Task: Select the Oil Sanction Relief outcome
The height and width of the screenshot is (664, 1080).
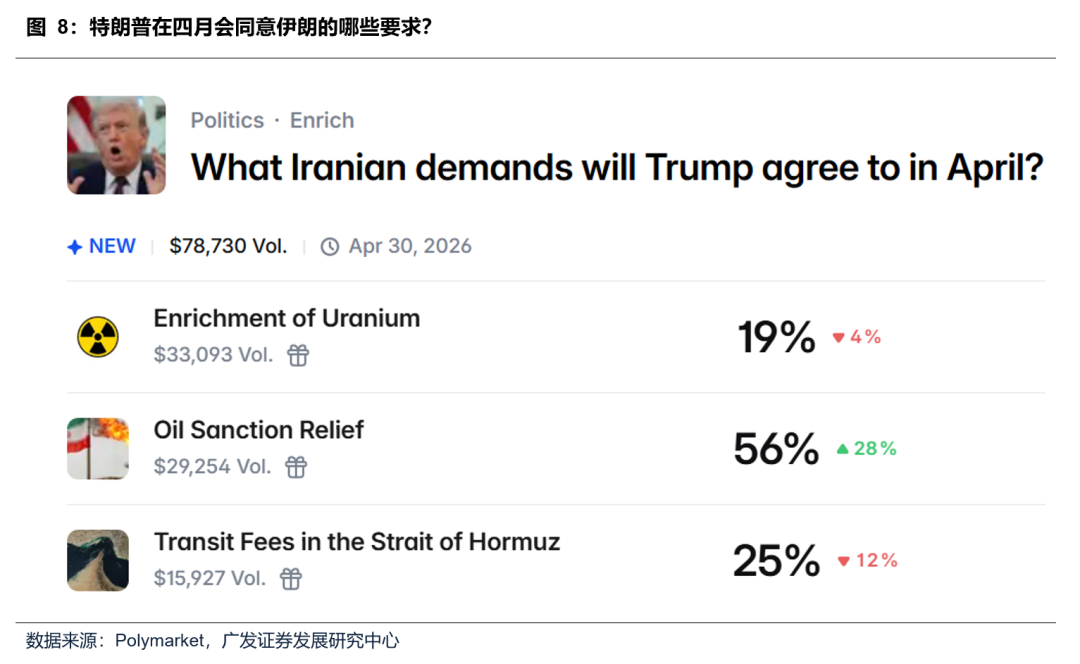Action: pos(258,430)
